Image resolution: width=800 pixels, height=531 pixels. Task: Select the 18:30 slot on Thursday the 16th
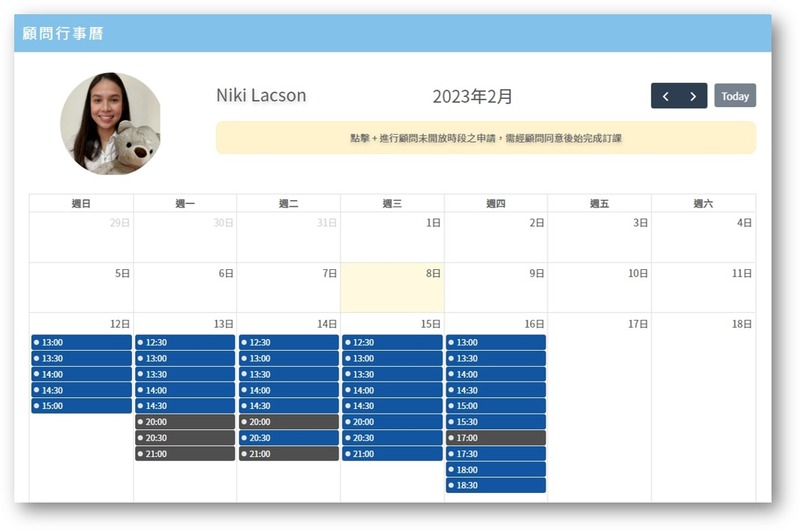[496, 486]
